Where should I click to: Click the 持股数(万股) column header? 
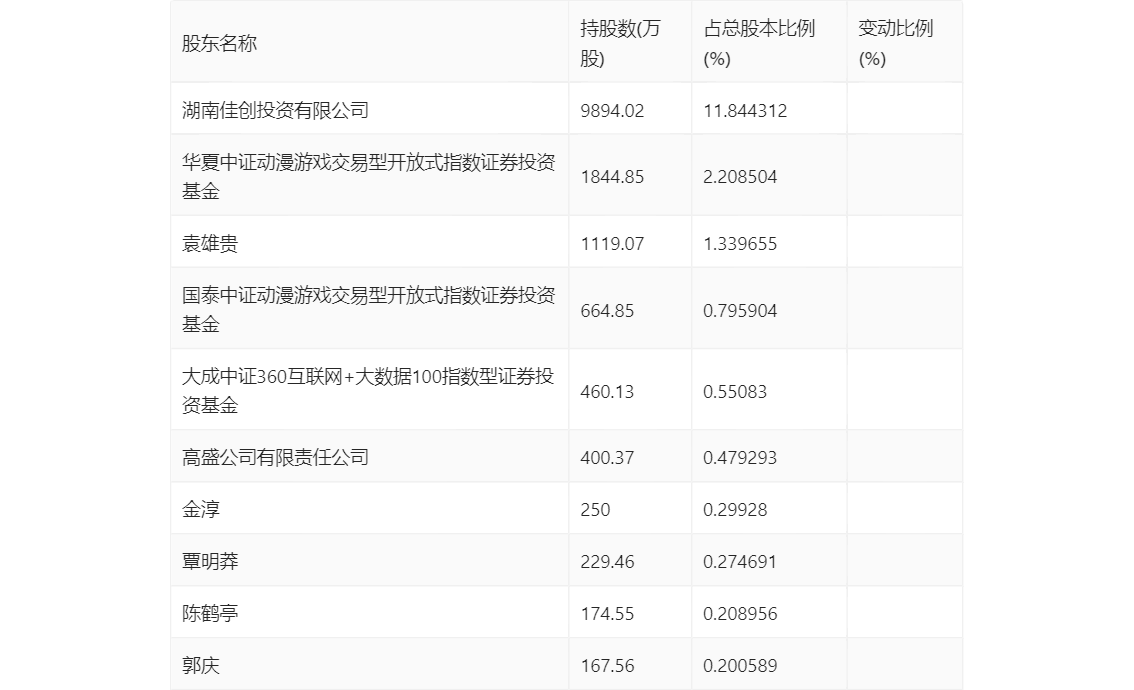(x=620, y=43)
